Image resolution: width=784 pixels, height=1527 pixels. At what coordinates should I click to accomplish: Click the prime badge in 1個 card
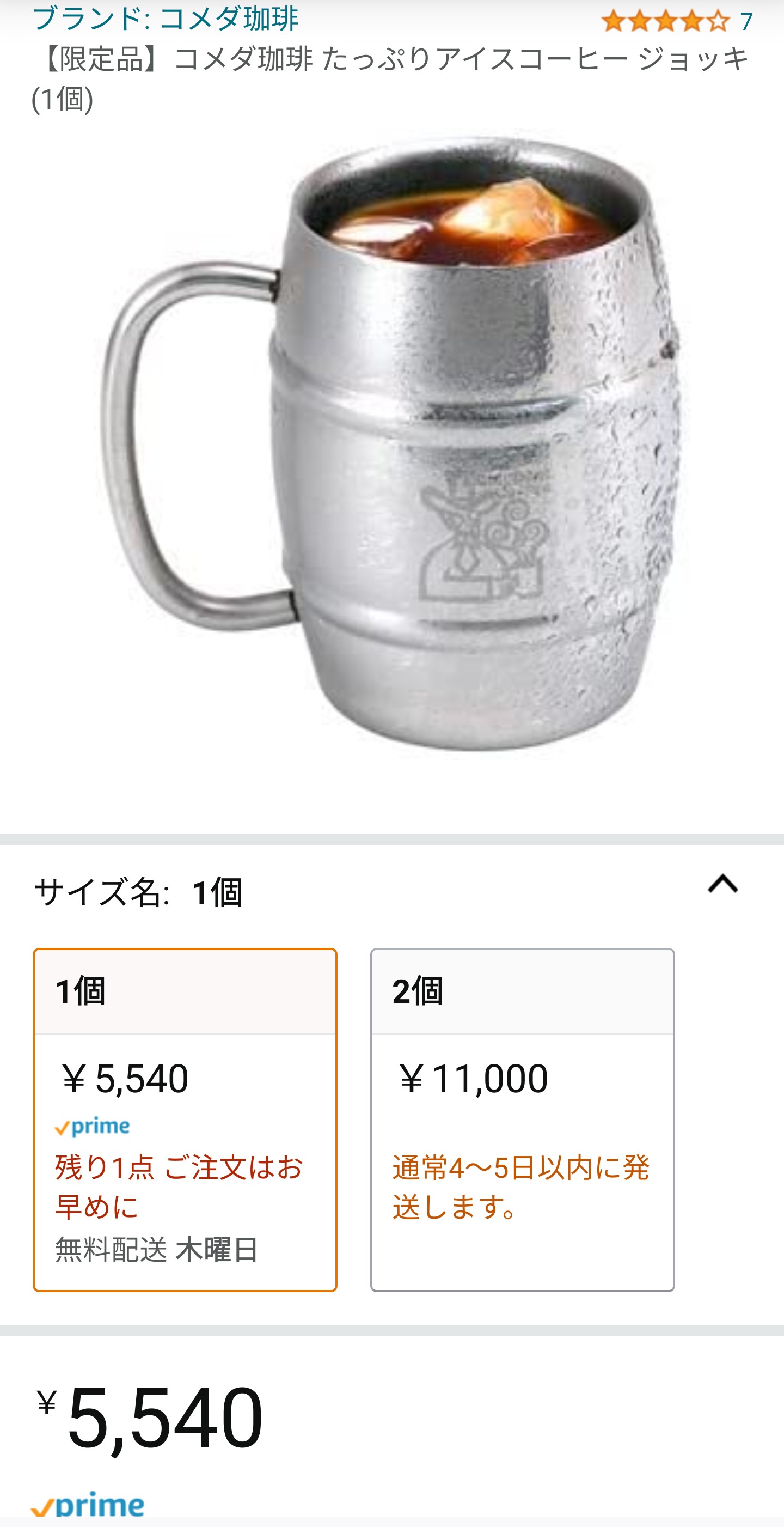click(x=93, y=1127)
